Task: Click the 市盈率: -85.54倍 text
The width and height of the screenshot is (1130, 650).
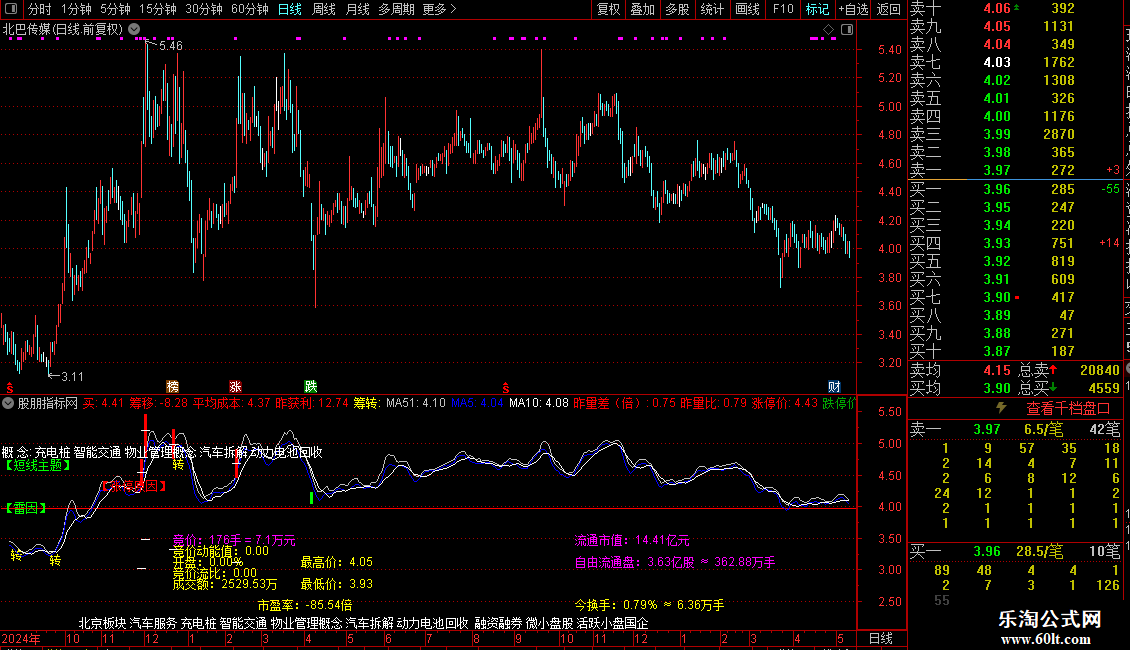Action: 305,605
